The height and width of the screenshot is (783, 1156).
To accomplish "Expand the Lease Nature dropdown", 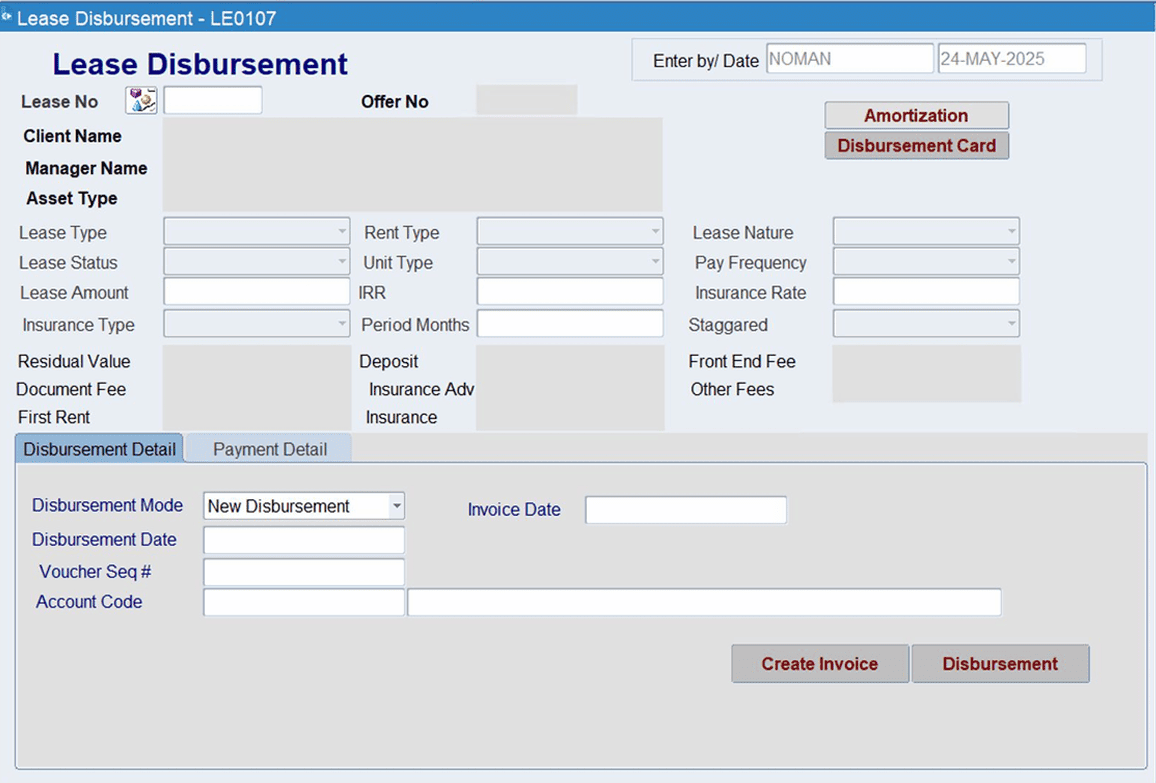I will point(1009,232).
